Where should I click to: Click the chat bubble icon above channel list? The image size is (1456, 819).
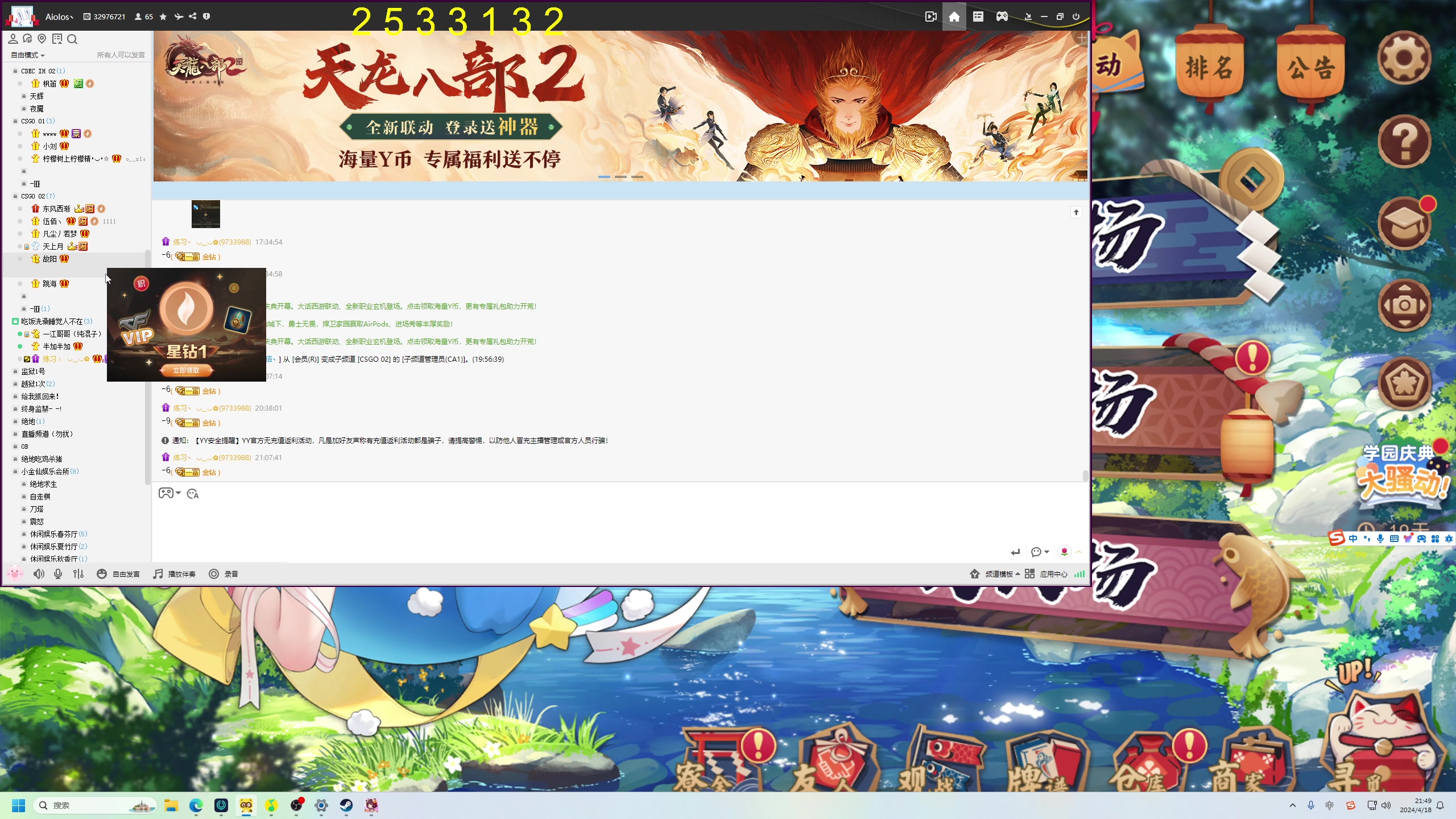click(27, 39)
